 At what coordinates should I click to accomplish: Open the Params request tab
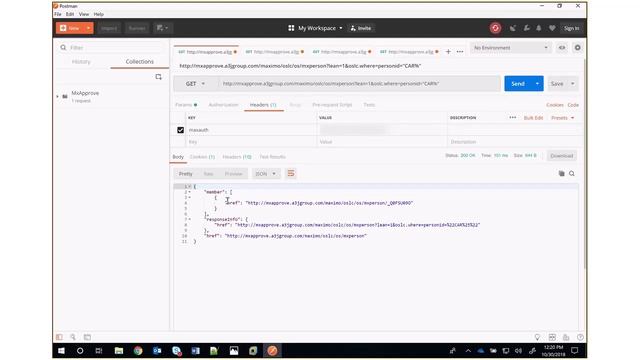(186, 105)
